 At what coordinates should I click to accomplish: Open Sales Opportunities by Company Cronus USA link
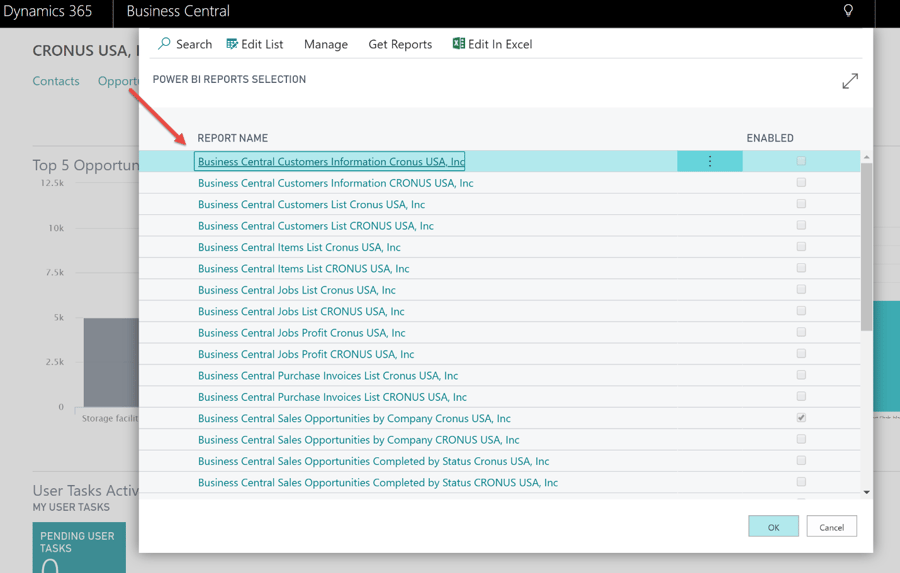[354, 419]
